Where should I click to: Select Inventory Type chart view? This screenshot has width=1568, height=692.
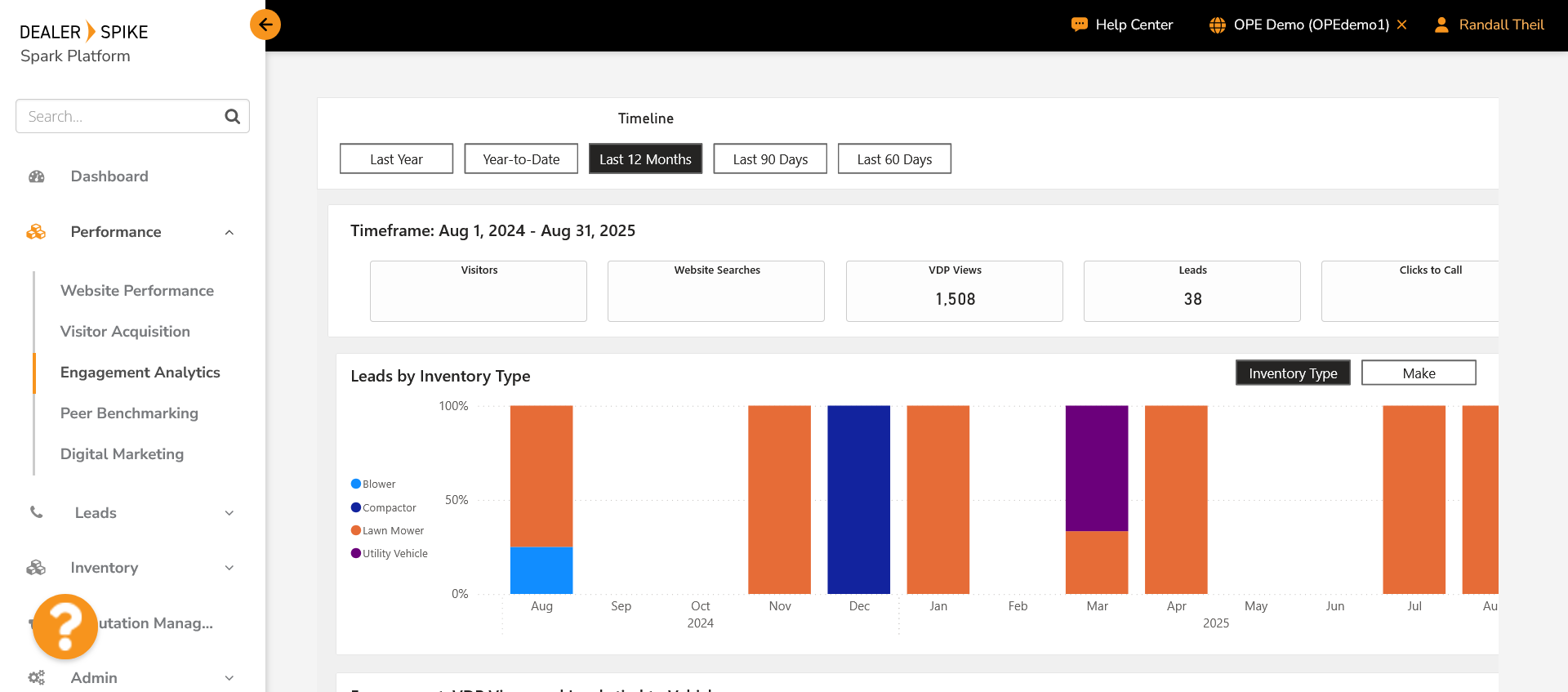point(1292,373)
